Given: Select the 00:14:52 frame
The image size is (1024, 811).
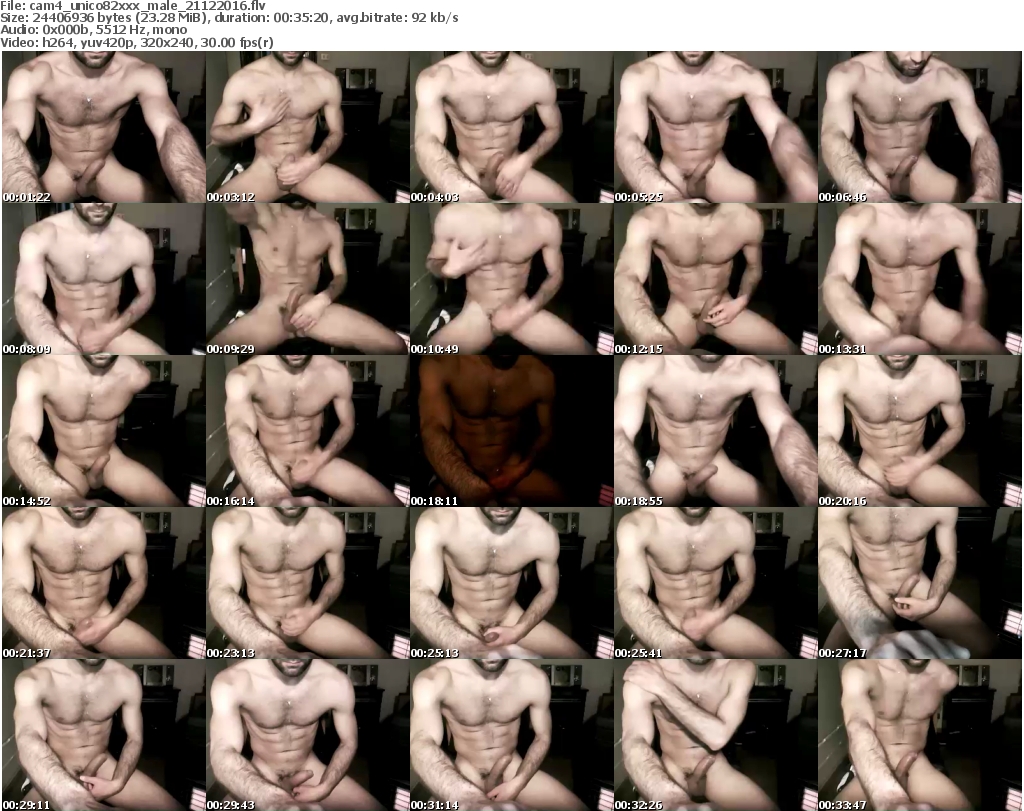Looking at the screenshot, I should coord(103,431).
